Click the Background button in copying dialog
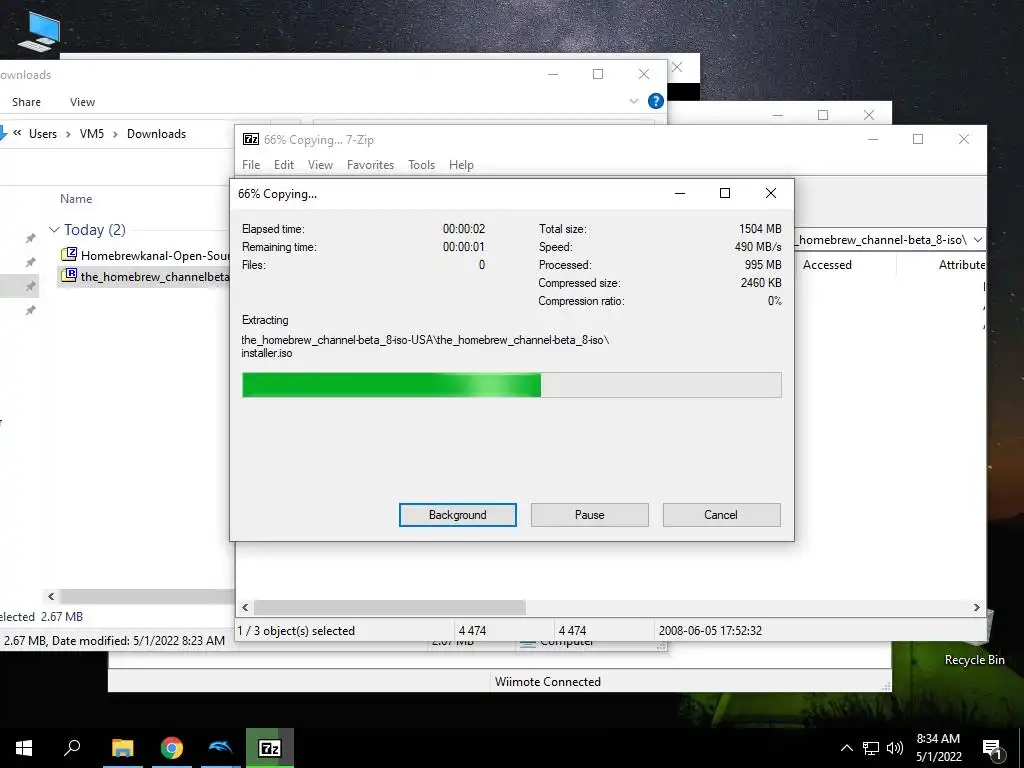 [457, 515]
